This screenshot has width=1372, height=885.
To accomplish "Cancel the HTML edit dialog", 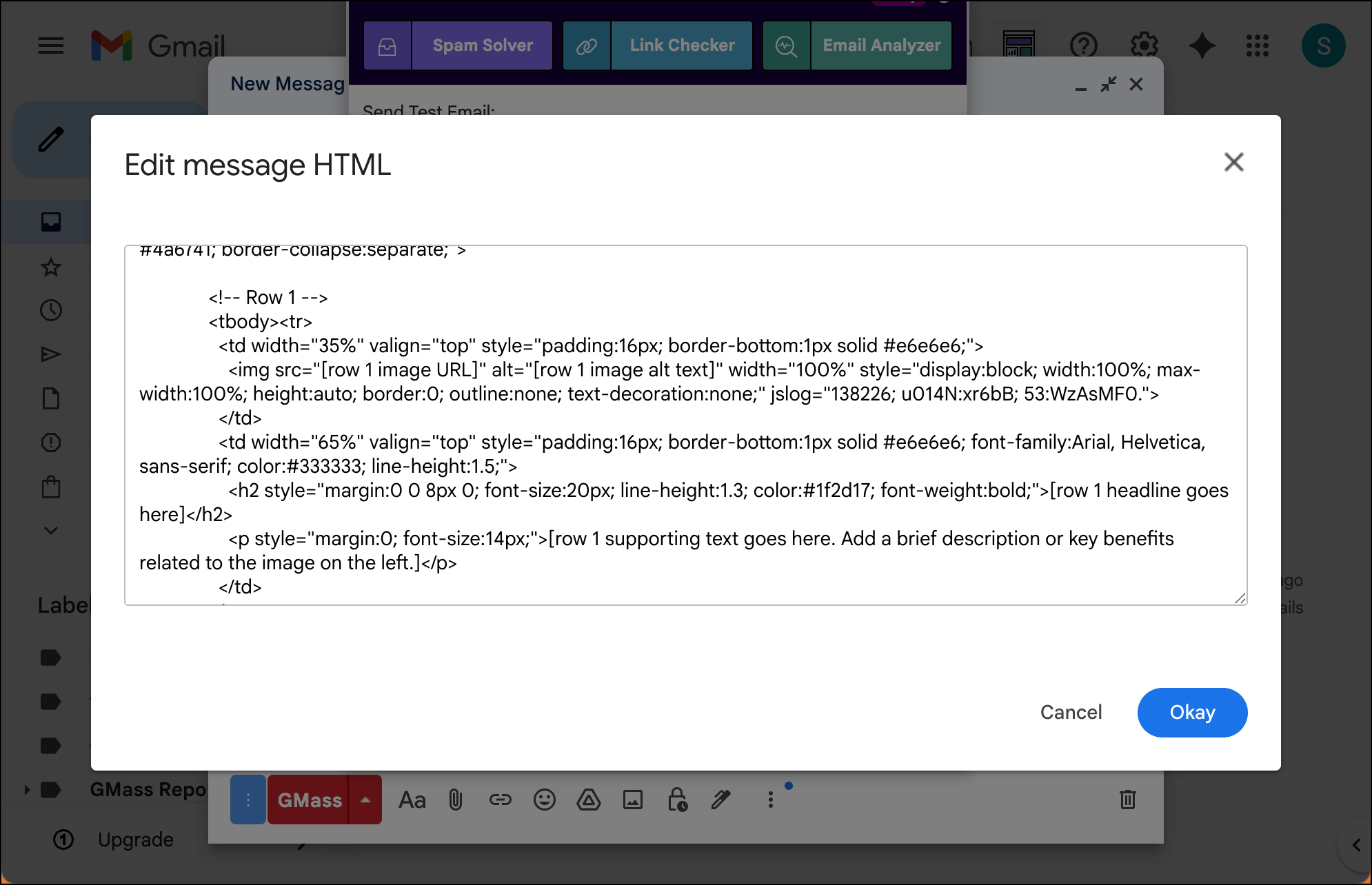I will pyautogui.click(x=1070, y=712).
